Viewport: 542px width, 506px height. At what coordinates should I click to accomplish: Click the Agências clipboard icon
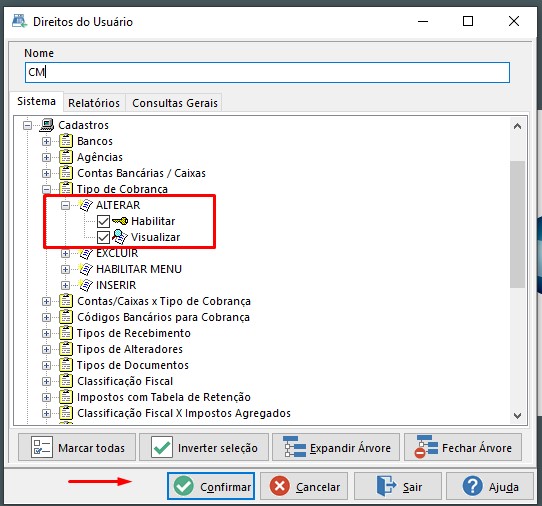click(x=66, y=157)
